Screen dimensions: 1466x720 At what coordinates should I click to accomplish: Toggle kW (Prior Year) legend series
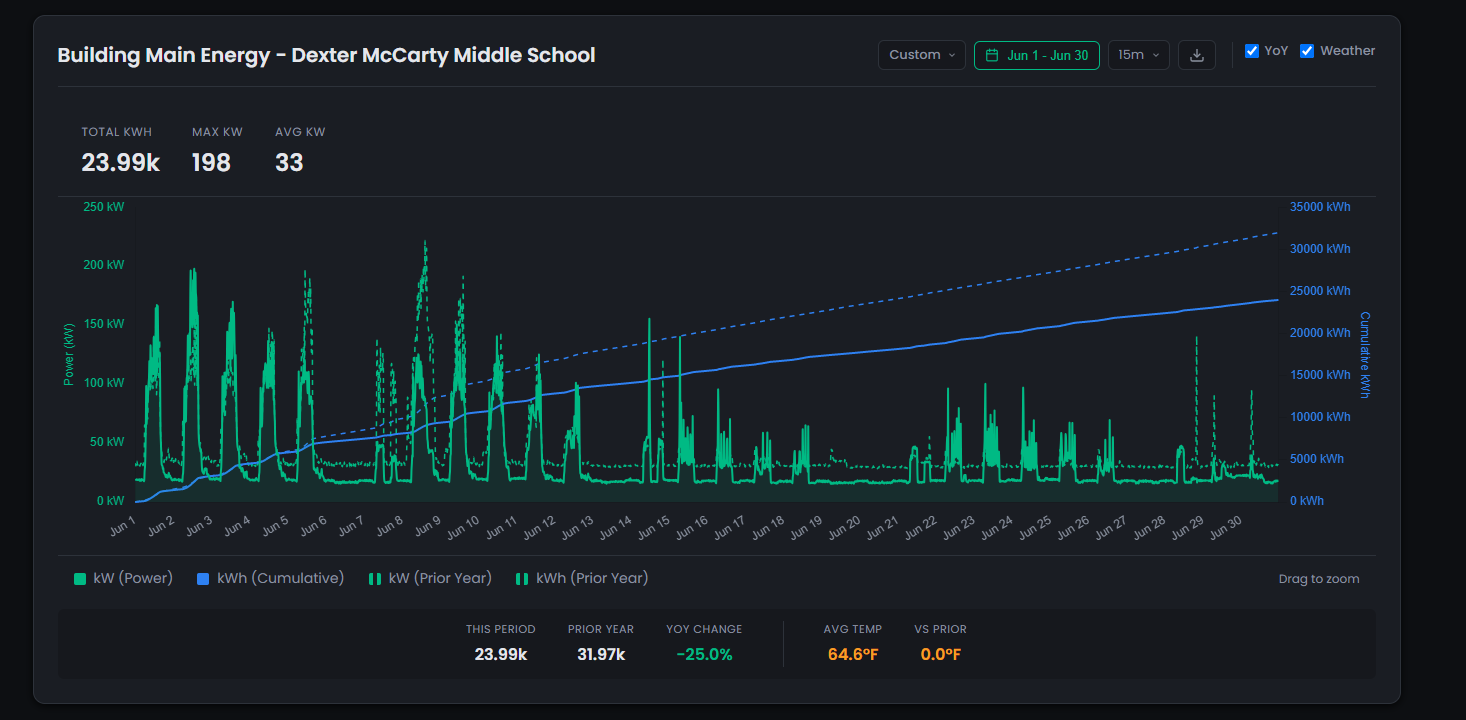[x=430, y=578]
